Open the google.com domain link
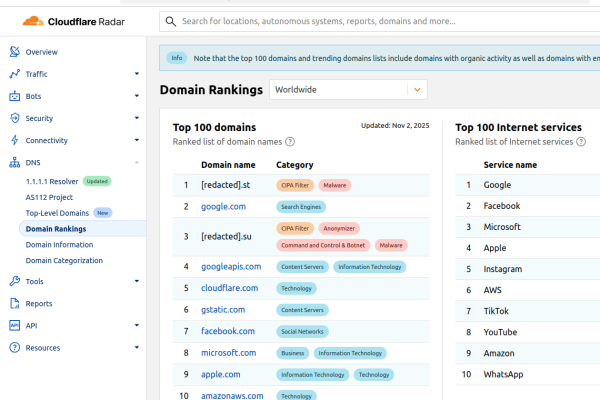 pos(223,206)
